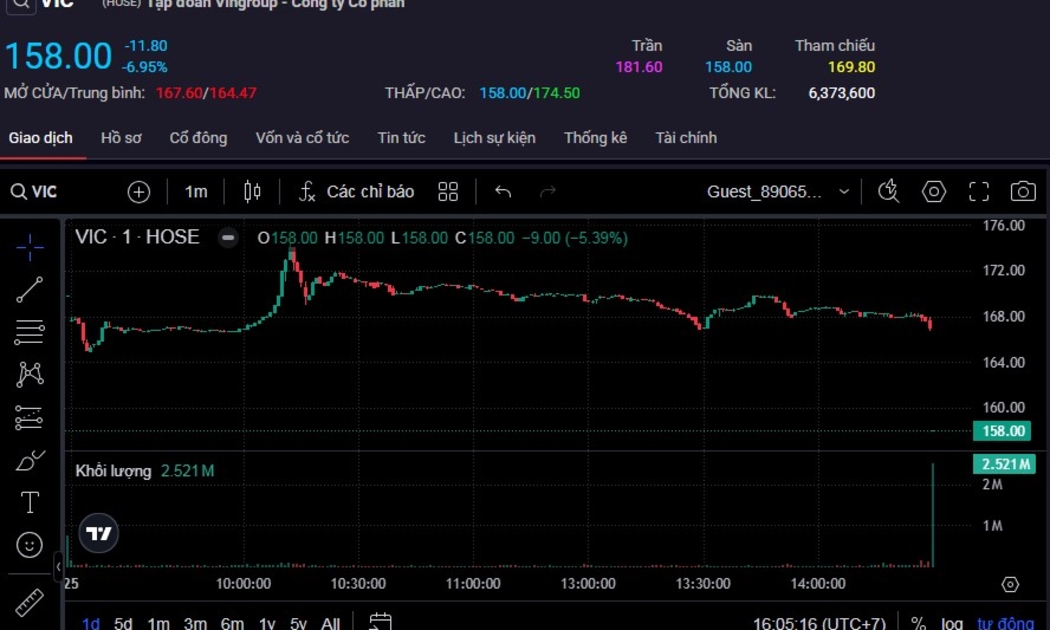Open the Cổ đông tab
Viewport: 1050px width, 630px height.
(198, 138)
